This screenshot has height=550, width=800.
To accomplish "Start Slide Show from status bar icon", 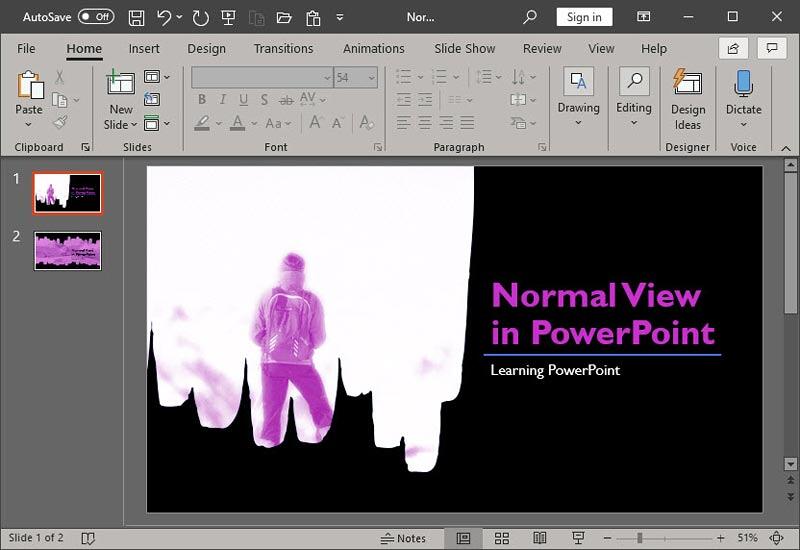I will (x=578, y=538).
